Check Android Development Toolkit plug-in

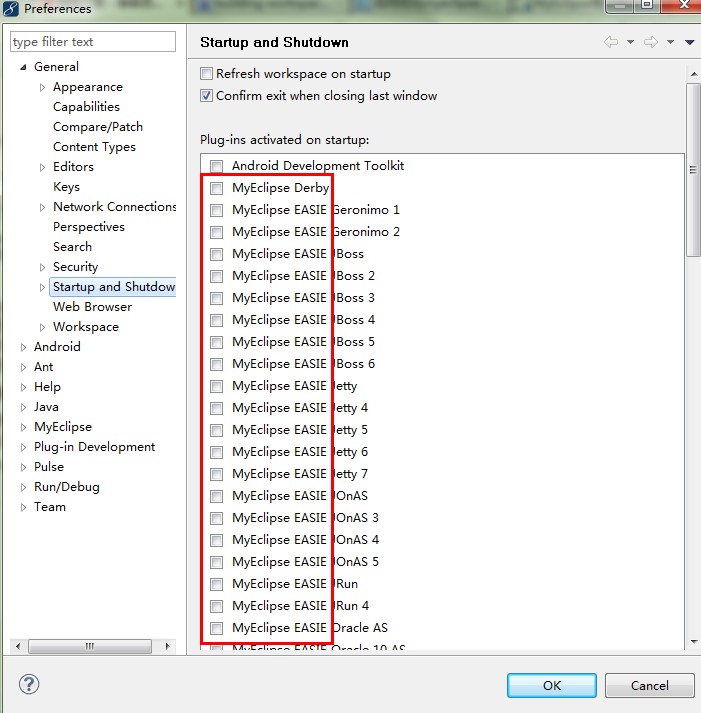216,166
